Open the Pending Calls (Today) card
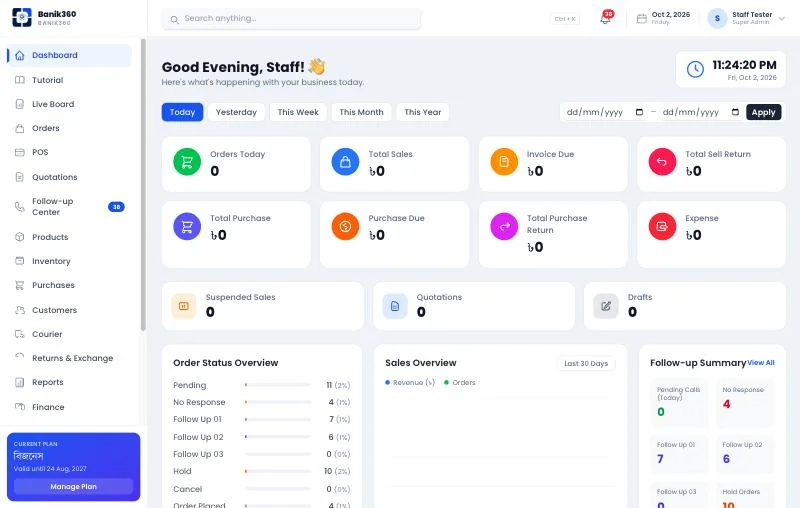The image size is (800, 508). pos(679,403)
